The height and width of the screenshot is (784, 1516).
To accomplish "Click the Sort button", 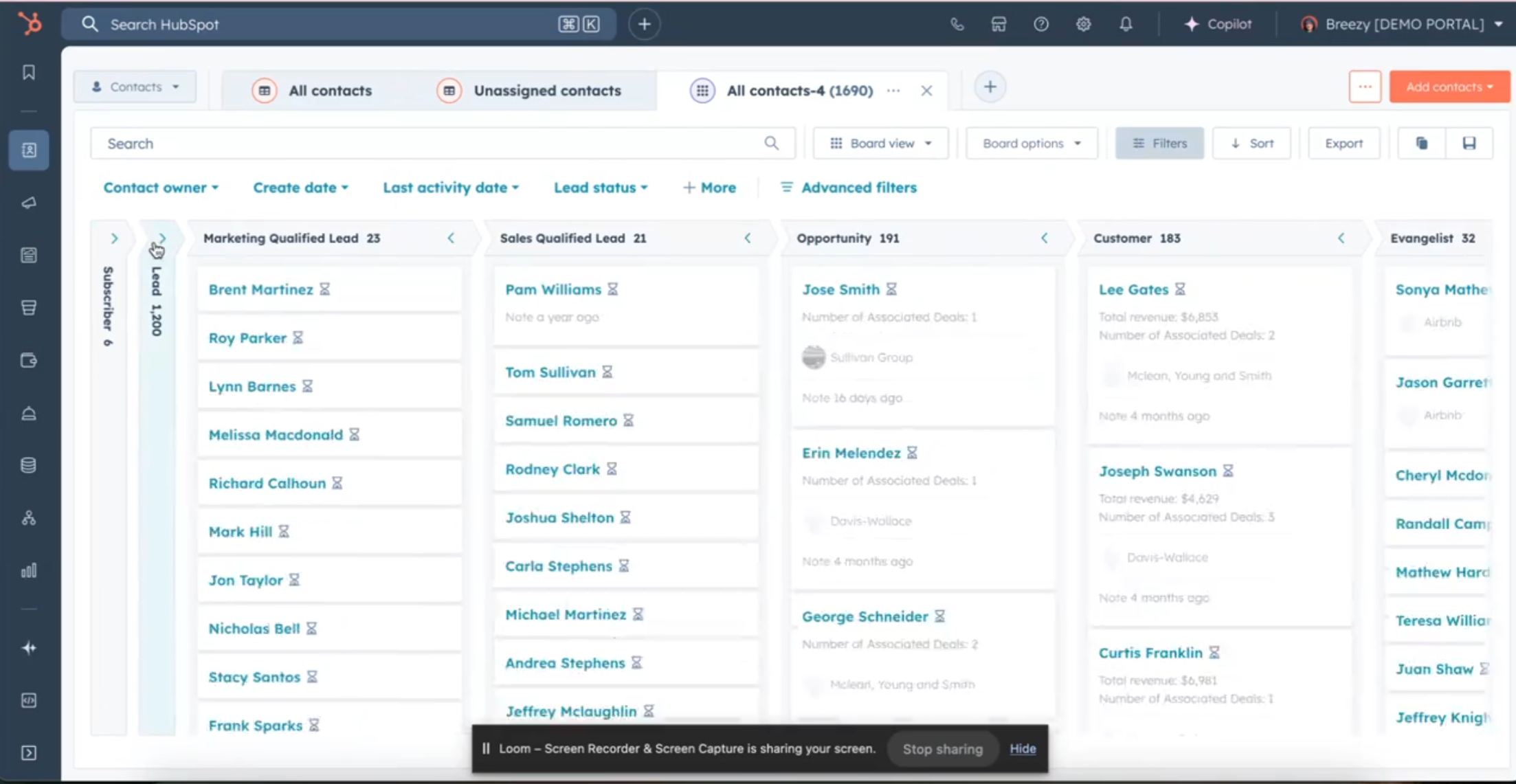I will tap(1251, 143).
